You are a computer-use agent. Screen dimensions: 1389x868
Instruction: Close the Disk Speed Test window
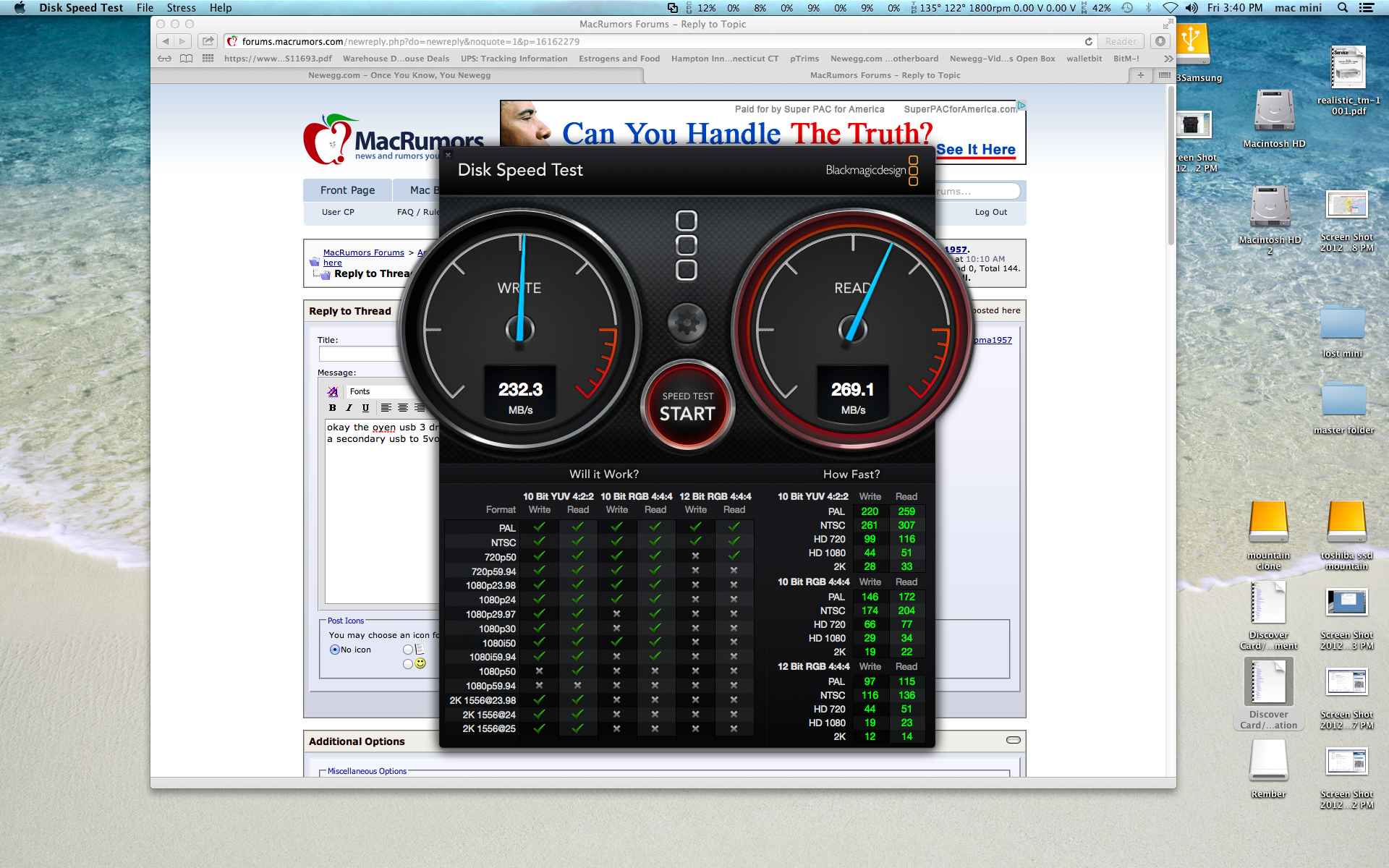(448, 155)
